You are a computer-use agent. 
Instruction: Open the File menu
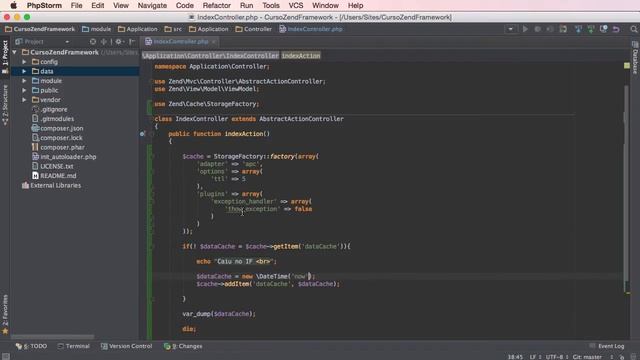[76, 5]
